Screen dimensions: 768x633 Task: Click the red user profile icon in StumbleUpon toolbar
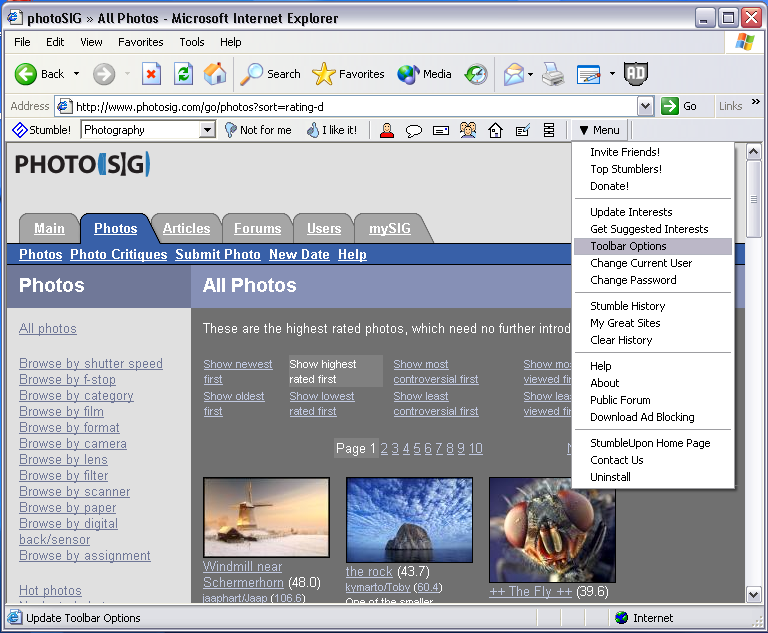pos(387,130)
